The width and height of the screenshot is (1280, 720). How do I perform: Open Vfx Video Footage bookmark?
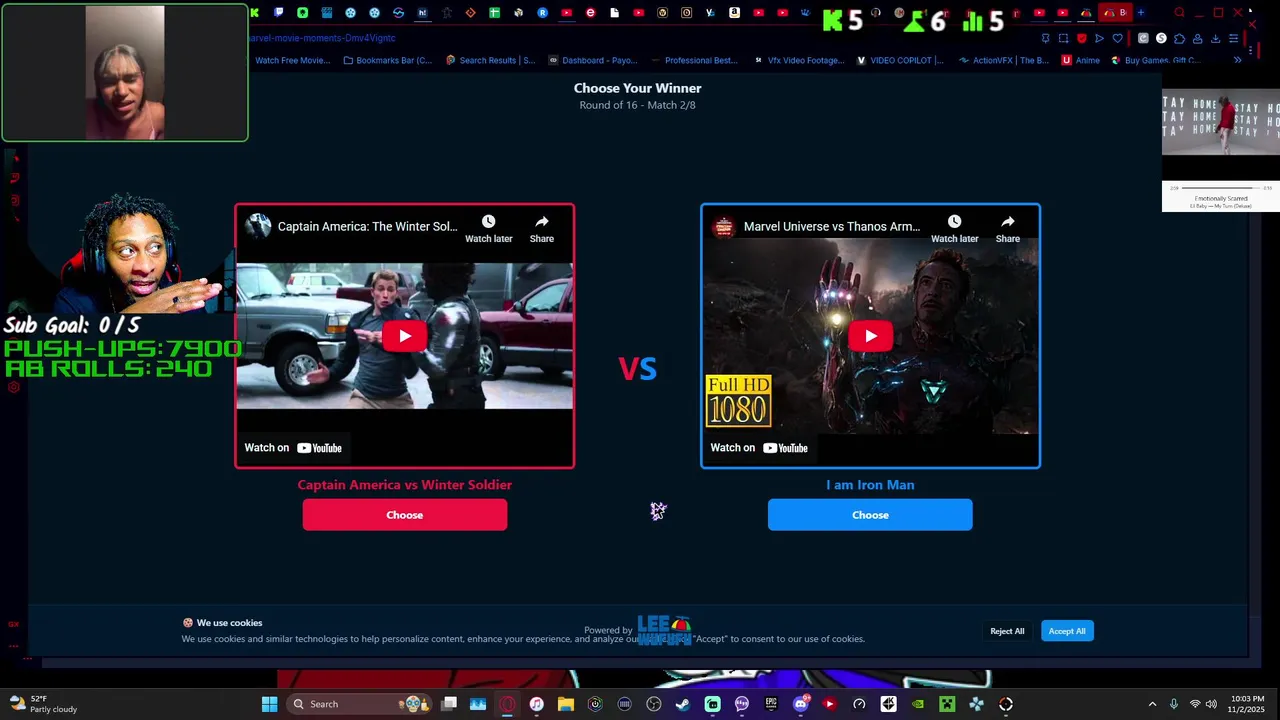[798, 60]
